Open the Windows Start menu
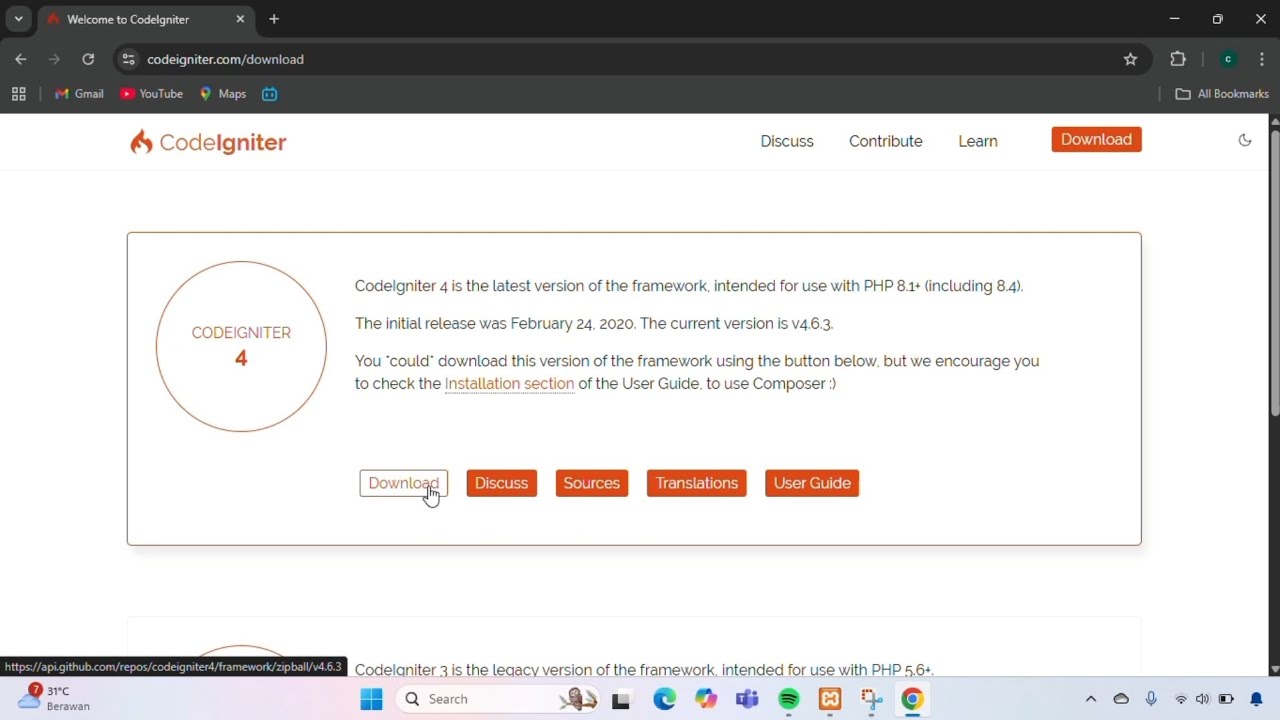 (x=371, y=699)
